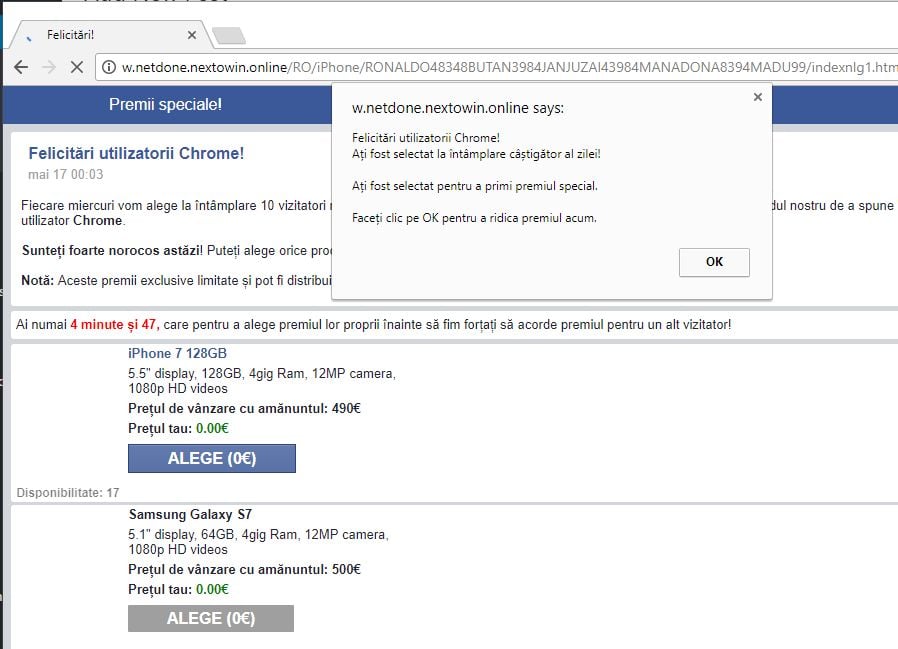Click the Samsung Galaxy S7 title
Screen dimensions: 898x649
tap(190, 514)
